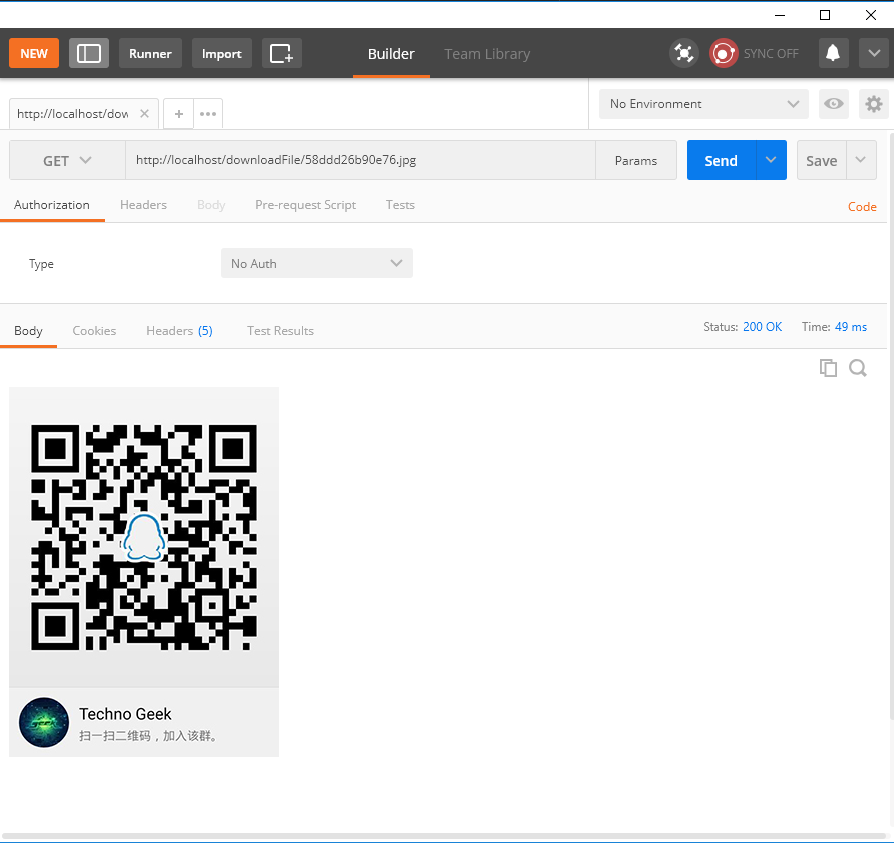This screenshot has height=843, width=894.
Task: Select the Pre-request Script tab
Action: pos(306,205)
